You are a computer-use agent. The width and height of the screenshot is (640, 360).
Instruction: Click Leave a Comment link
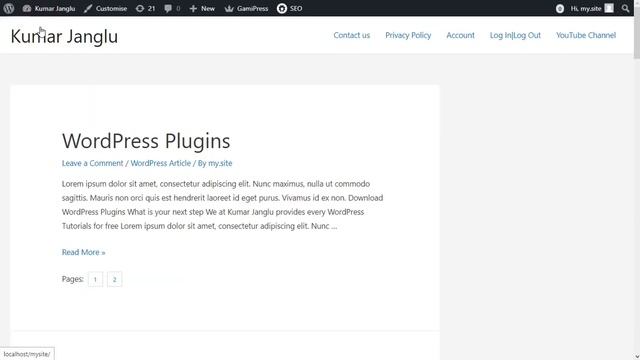pos(92,163)
